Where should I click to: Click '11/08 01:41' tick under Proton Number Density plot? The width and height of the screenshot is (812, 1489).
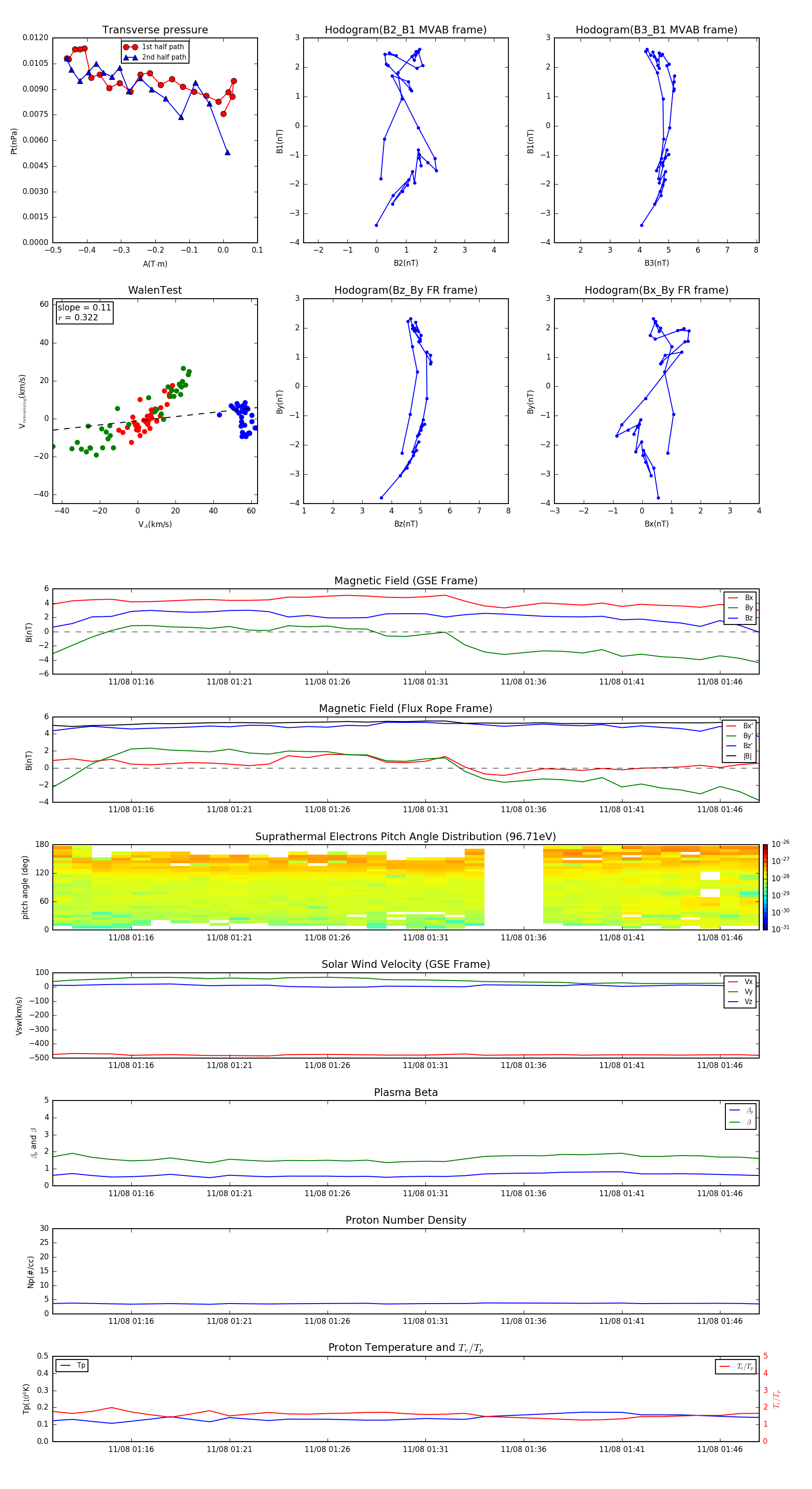point(622,1321)
